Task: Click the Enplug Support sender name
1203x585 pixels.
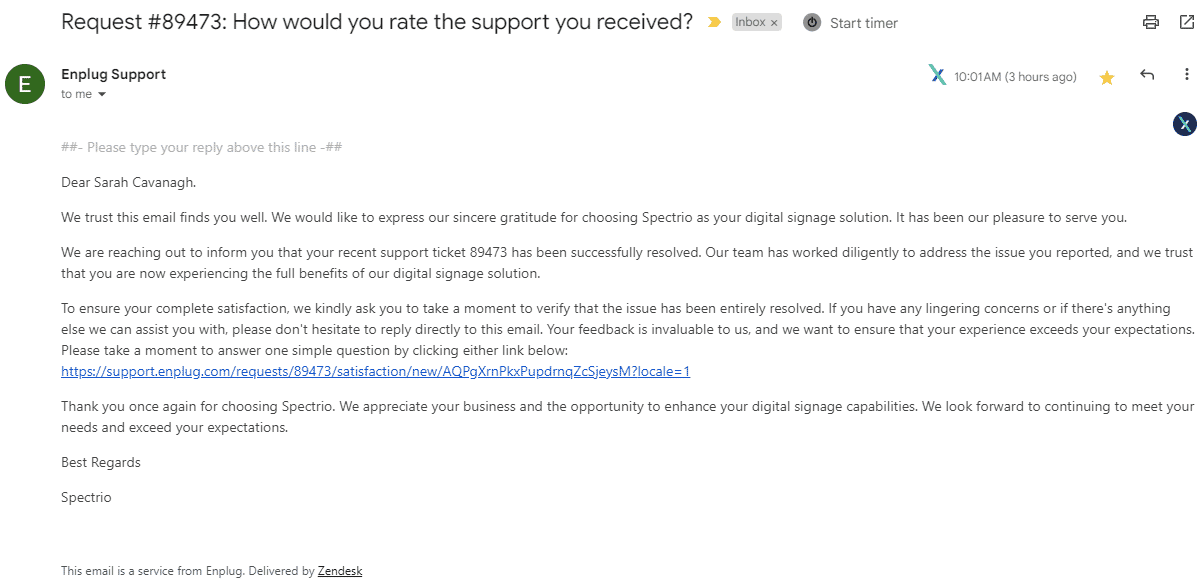Action: click(x=113, y=74)
